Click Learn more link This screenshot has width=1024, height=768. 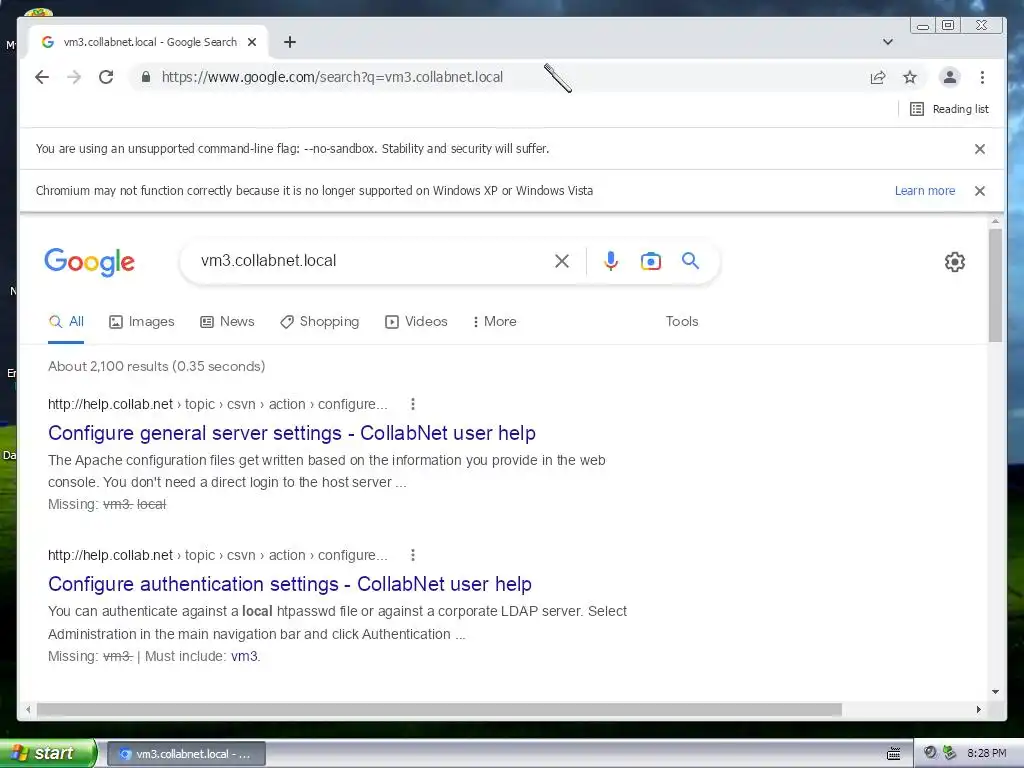click(x=925, y=191)
